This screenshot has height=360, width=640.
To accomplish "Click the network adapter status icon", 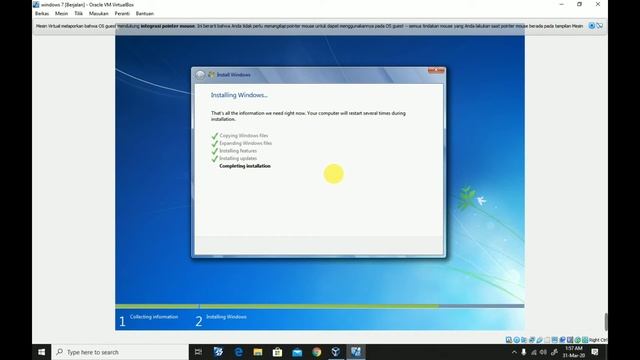I will coord(532,340).
